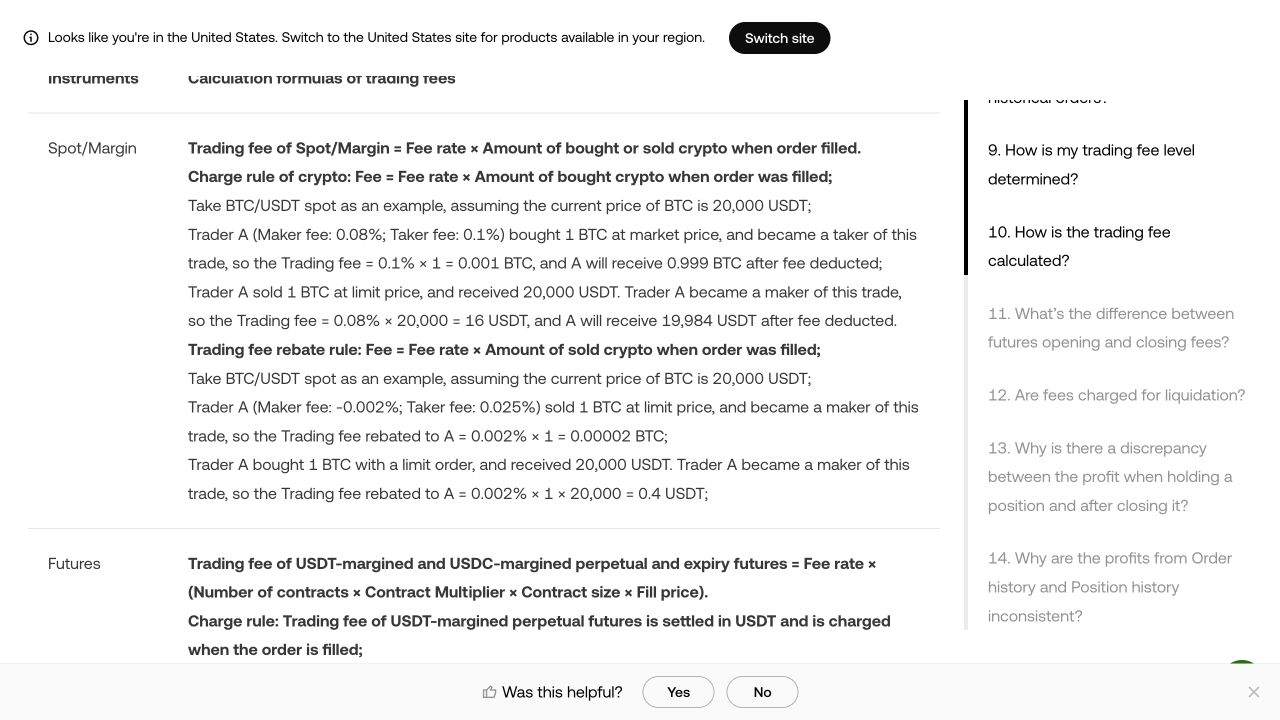The width and height of the screenshot is (1280, 720).
Task: Click the Trading fee rebate rule heading
Action: pyautogui.click(x=504, y=350)
